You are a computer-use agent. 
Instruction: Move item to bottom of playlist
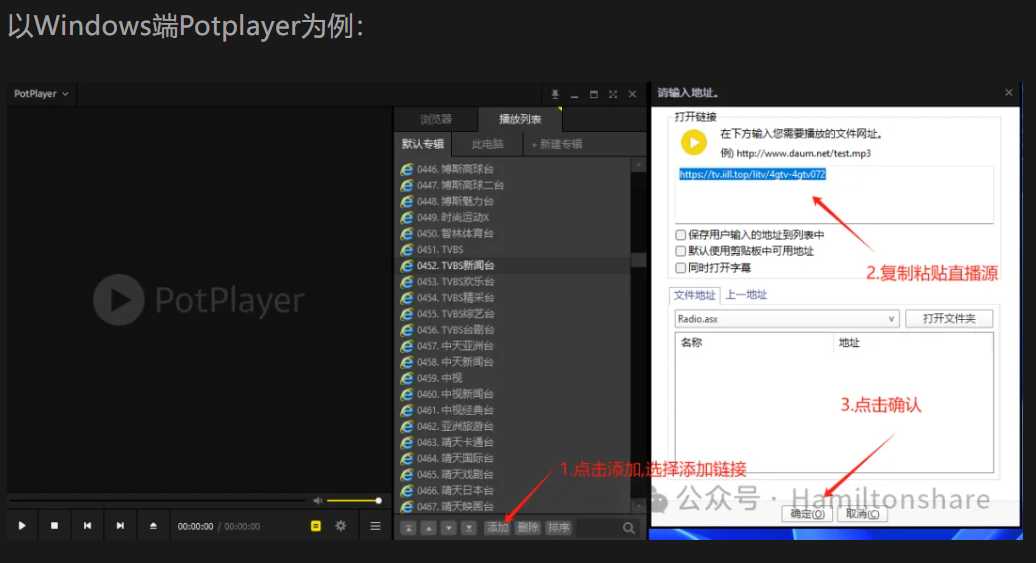pyautogui.click(x=468, y=528)
